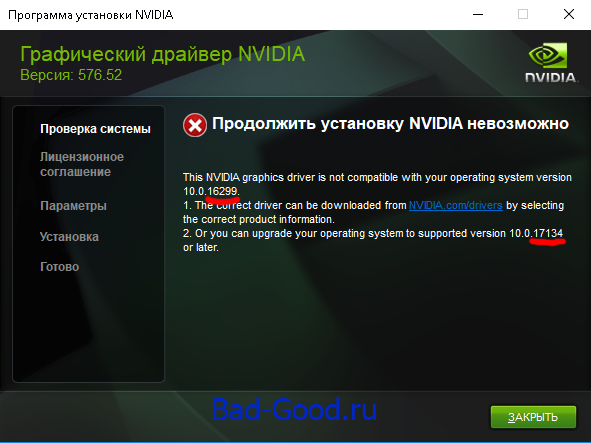Open the NVIDIA.com/drivers link

[456, 205]
